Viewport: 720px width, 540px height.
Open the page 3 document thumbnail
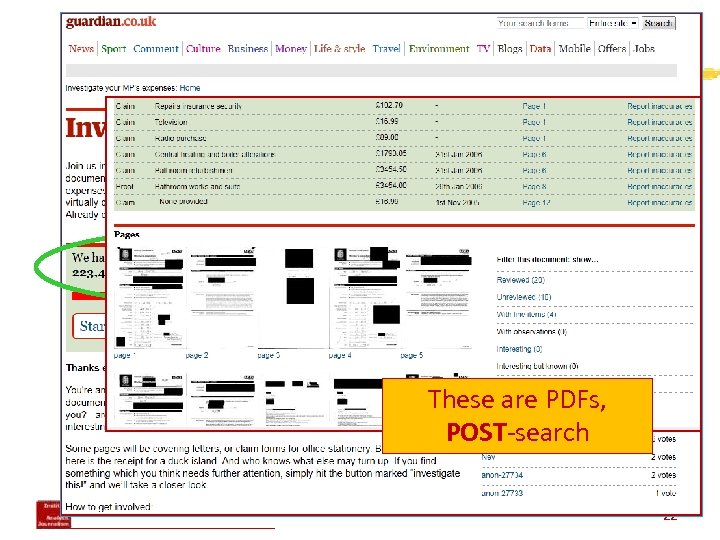pyautogui.click(x=293, y=298)
